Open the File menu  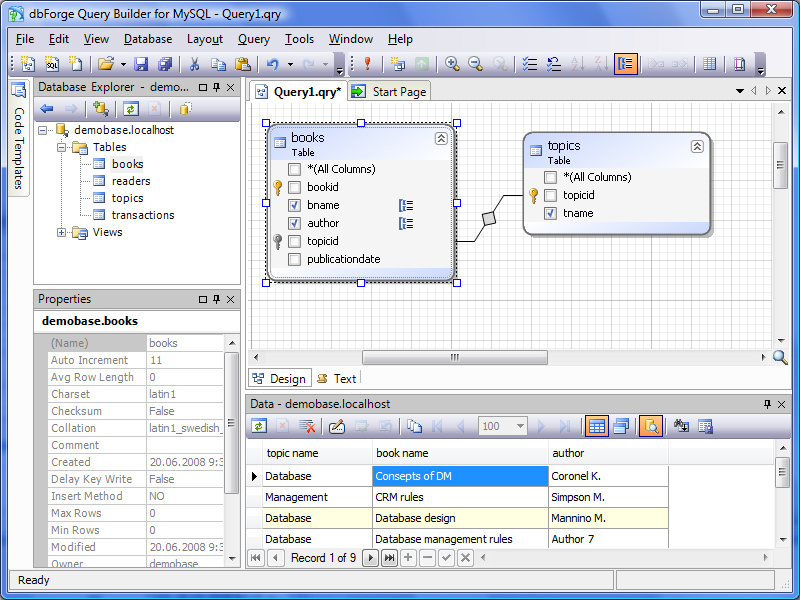point(25,39)
